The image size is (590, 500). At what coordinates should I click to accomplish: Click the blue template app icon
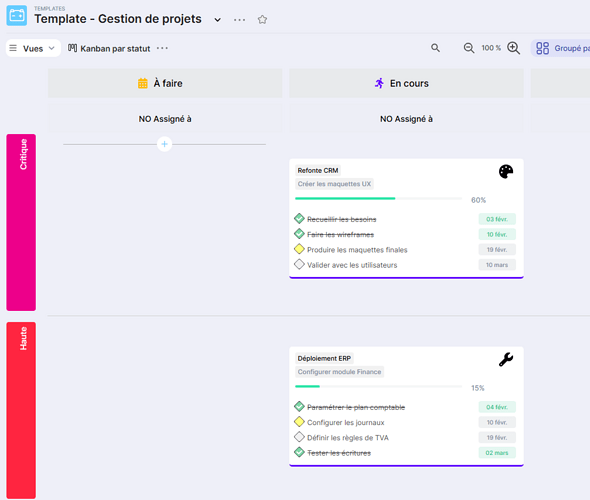click(x=17, y=15)
